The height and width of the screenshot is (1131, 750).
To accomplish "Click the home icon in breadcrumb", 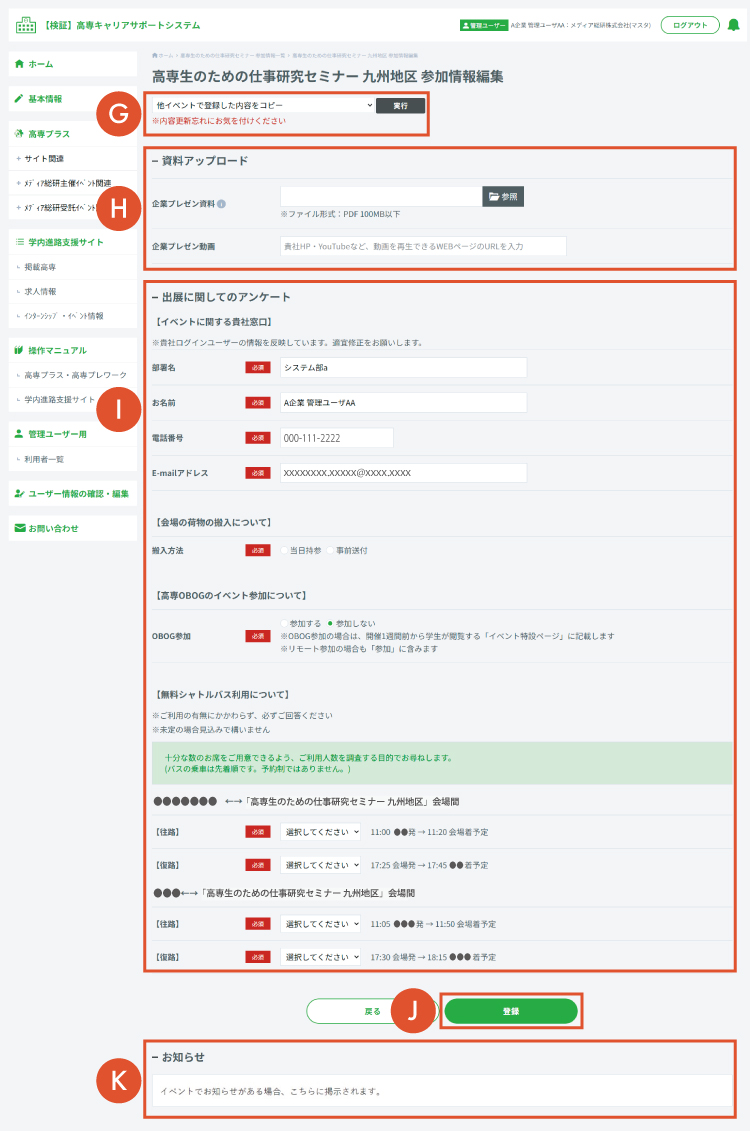I will pos(155,55).
